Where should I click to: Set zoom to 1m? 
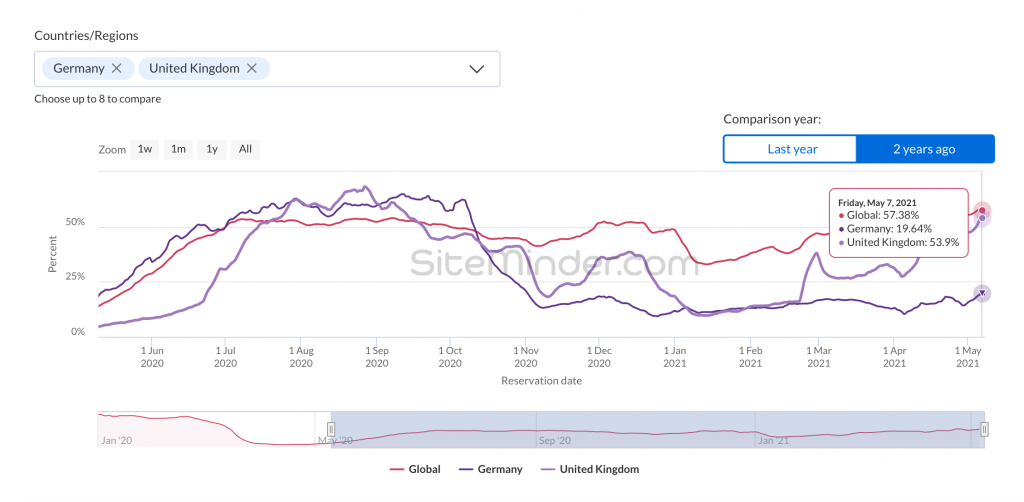click(x=178, y=149)
